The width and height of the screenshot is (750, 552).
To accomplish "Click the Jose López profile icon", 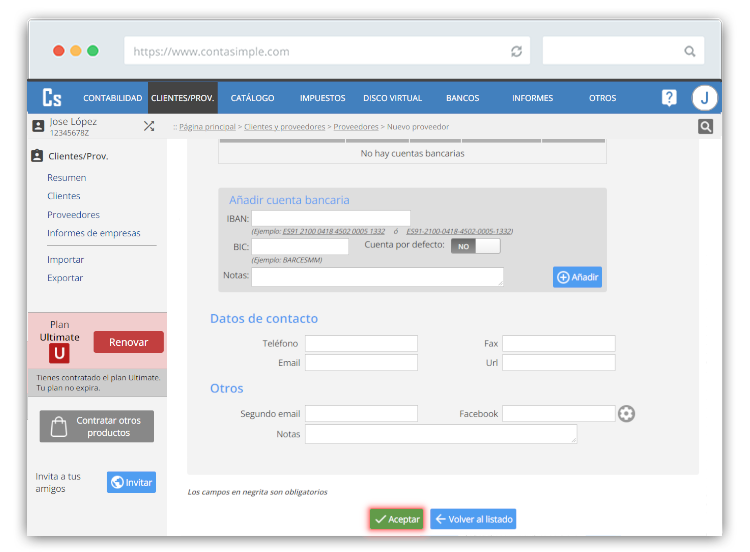I will coord(38,126).
